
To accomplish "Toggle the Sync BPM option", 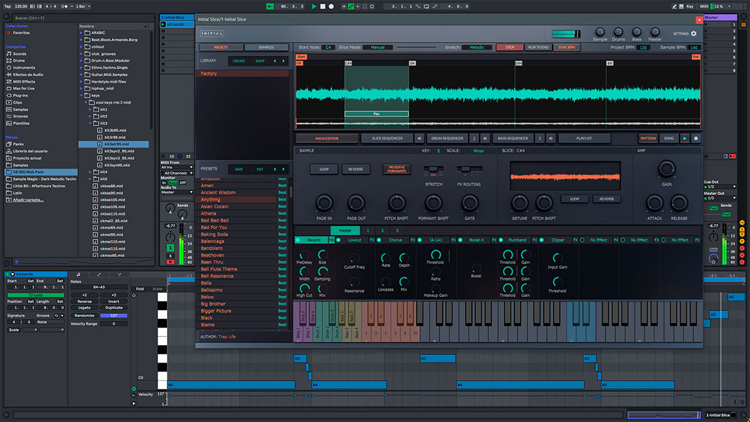I will click(x=567, y=47).
